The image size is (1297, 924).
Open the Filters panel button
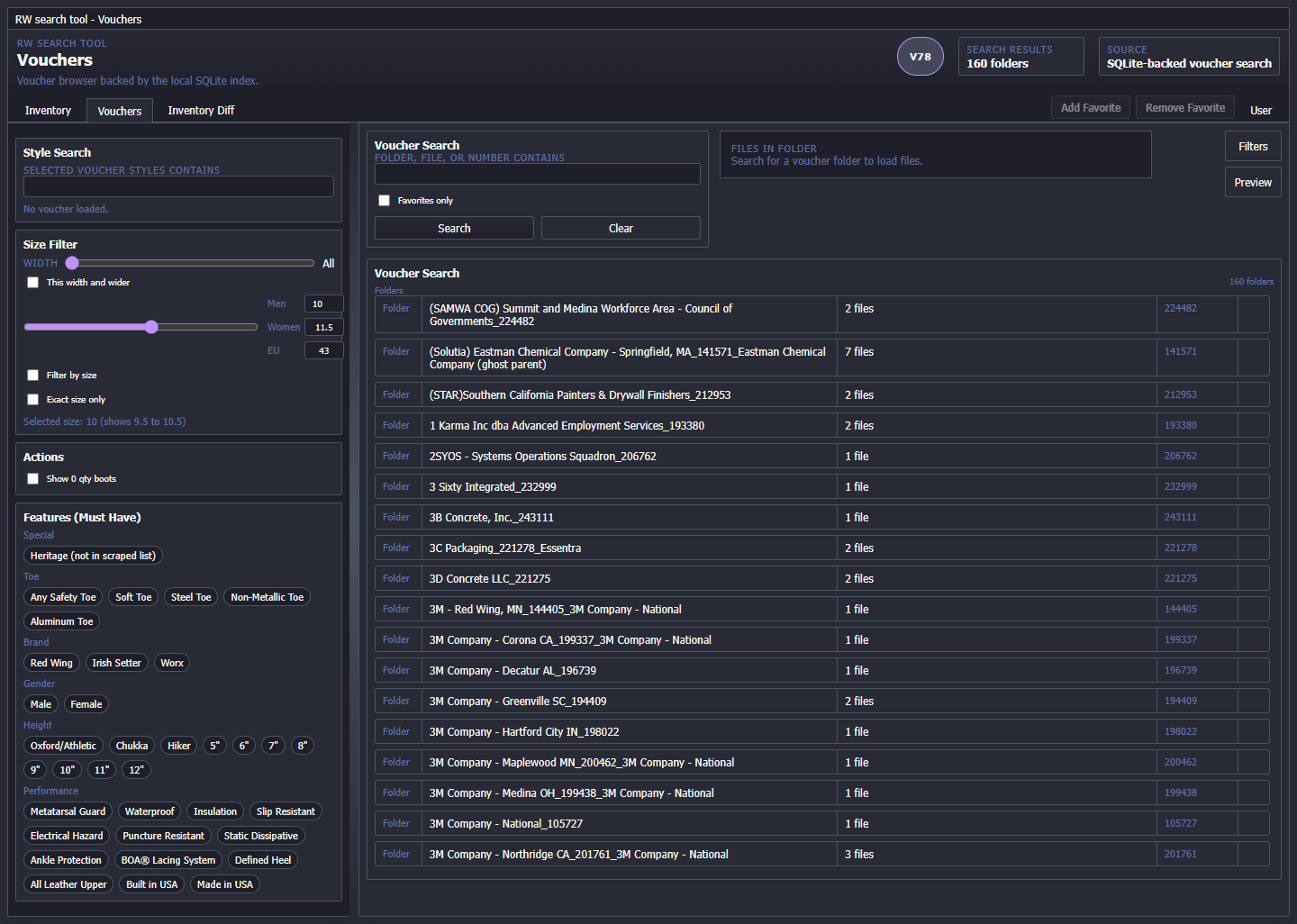point(1252,147)
